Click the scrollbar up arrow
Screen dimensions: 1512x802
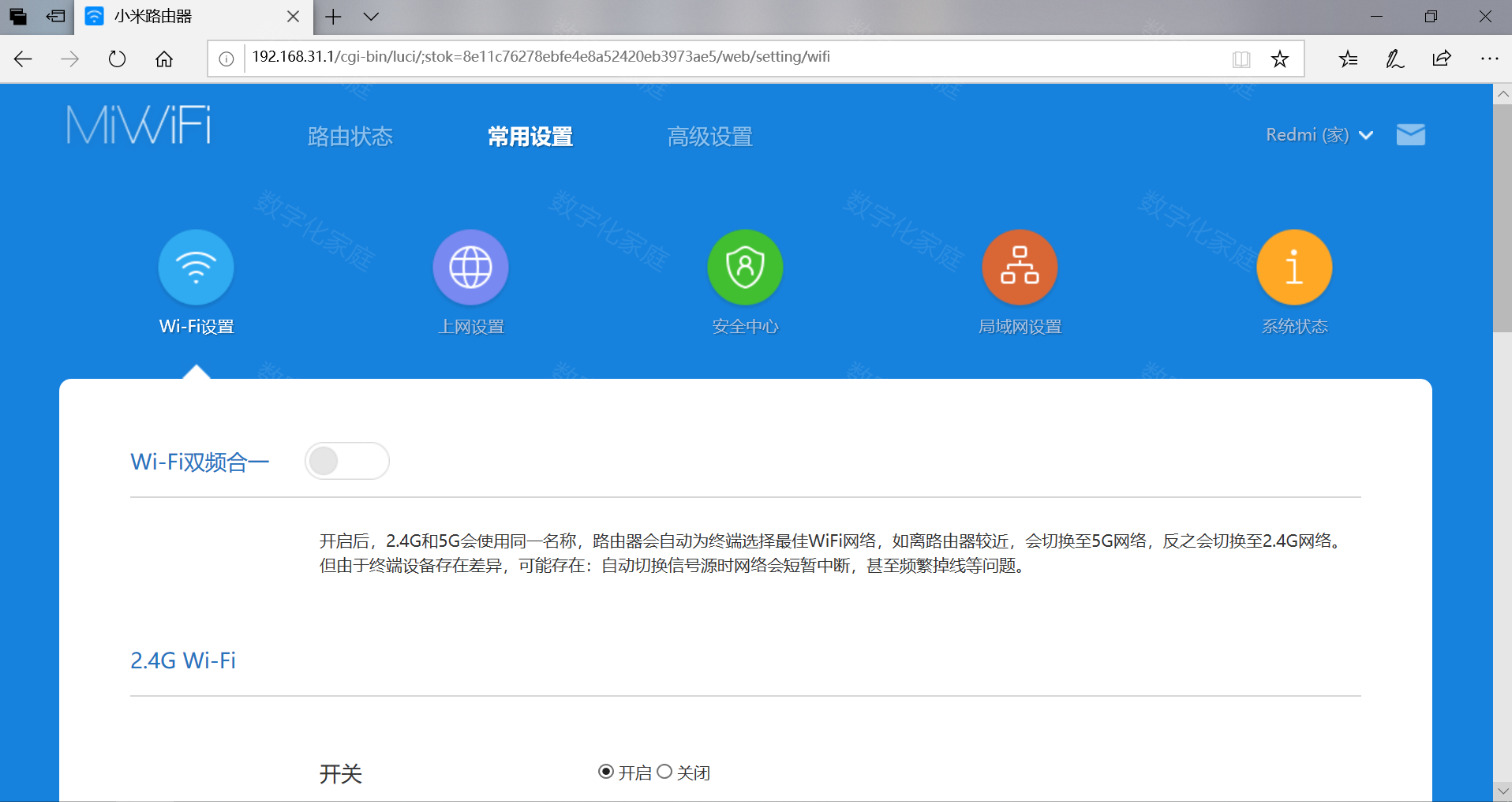pos(1502,93)
